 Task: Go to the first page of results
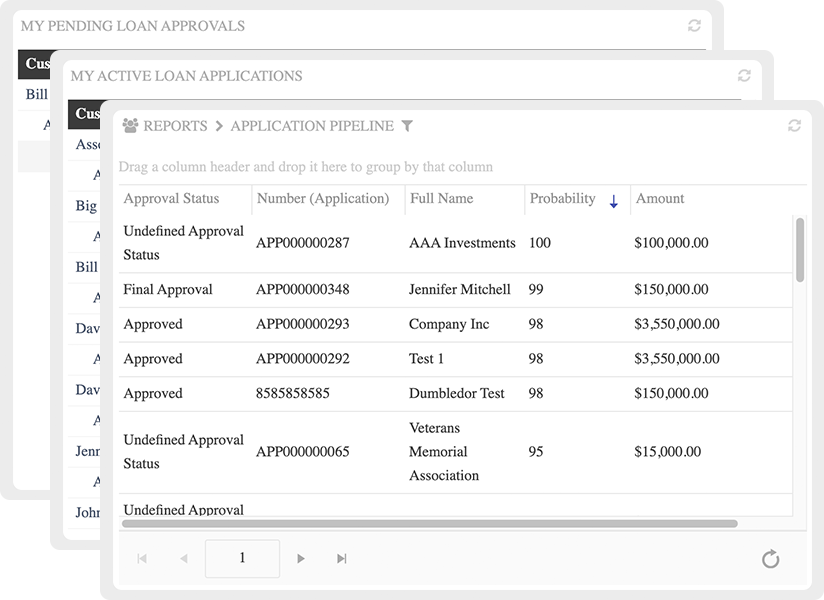coord(142,559)
